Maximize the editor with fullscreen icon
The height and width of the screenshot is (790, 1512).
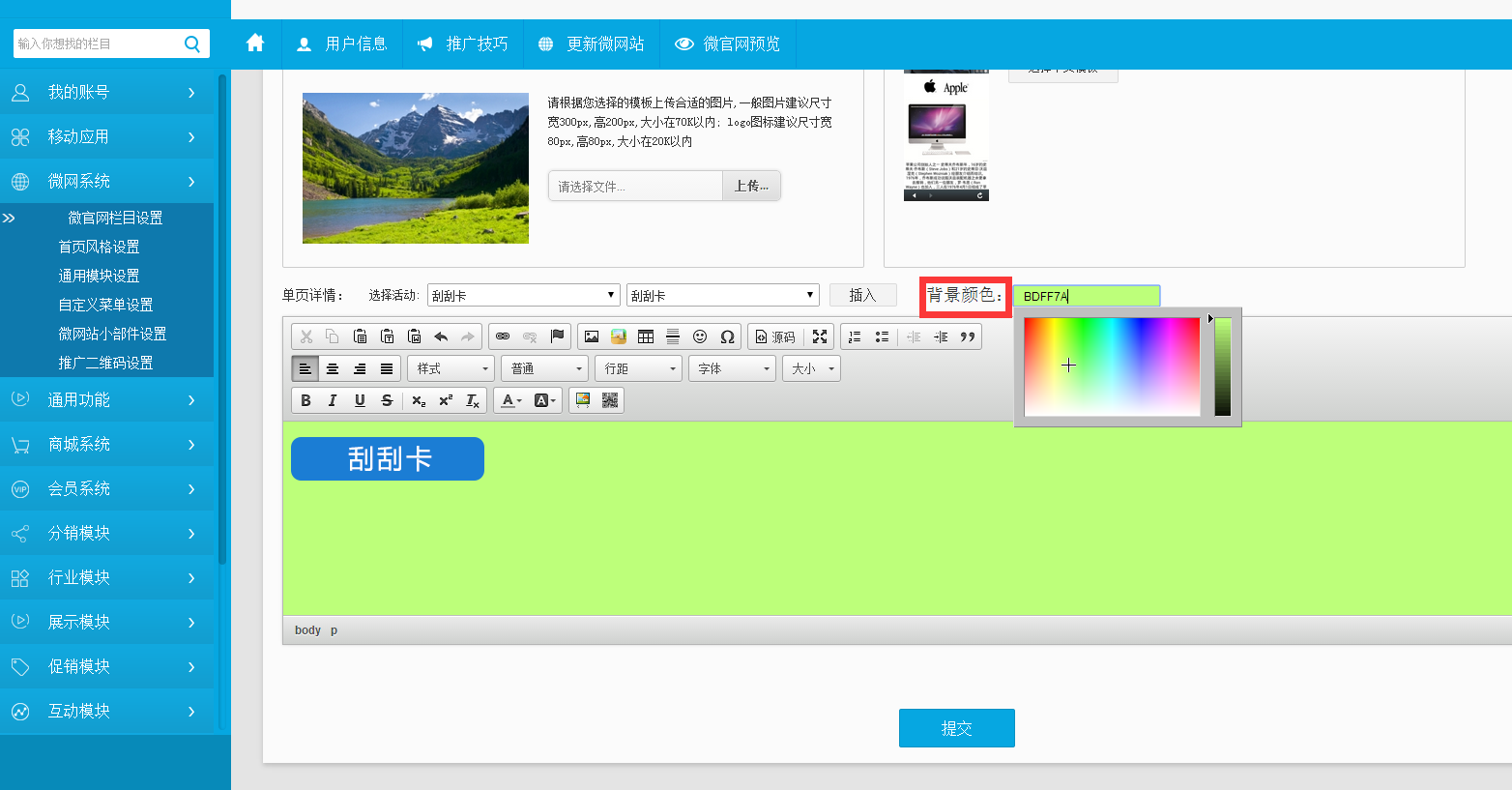[x=820, y=336]
